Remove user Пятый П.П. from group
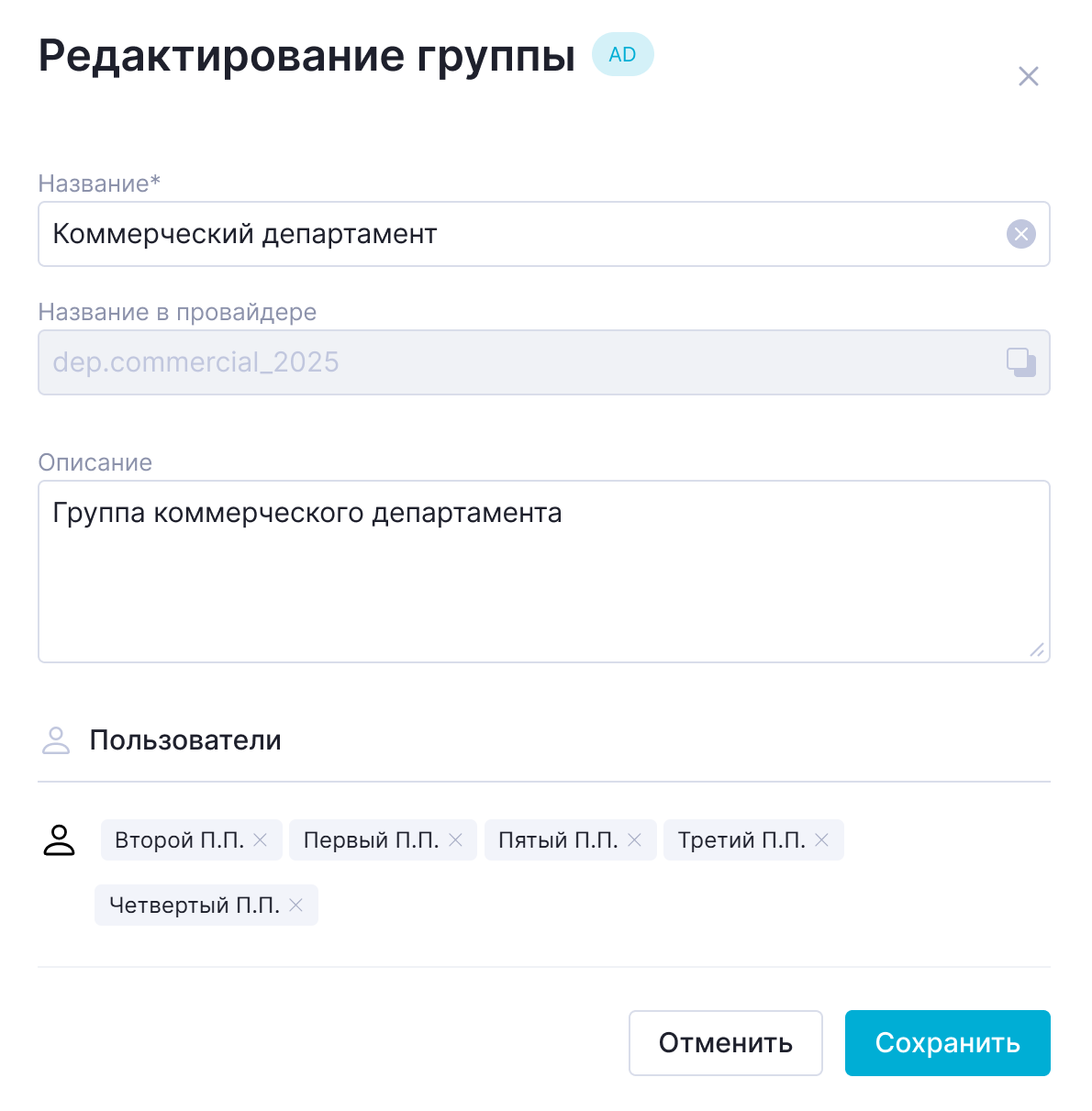This screenshot has height=1111, width=1092. point(634,840)
